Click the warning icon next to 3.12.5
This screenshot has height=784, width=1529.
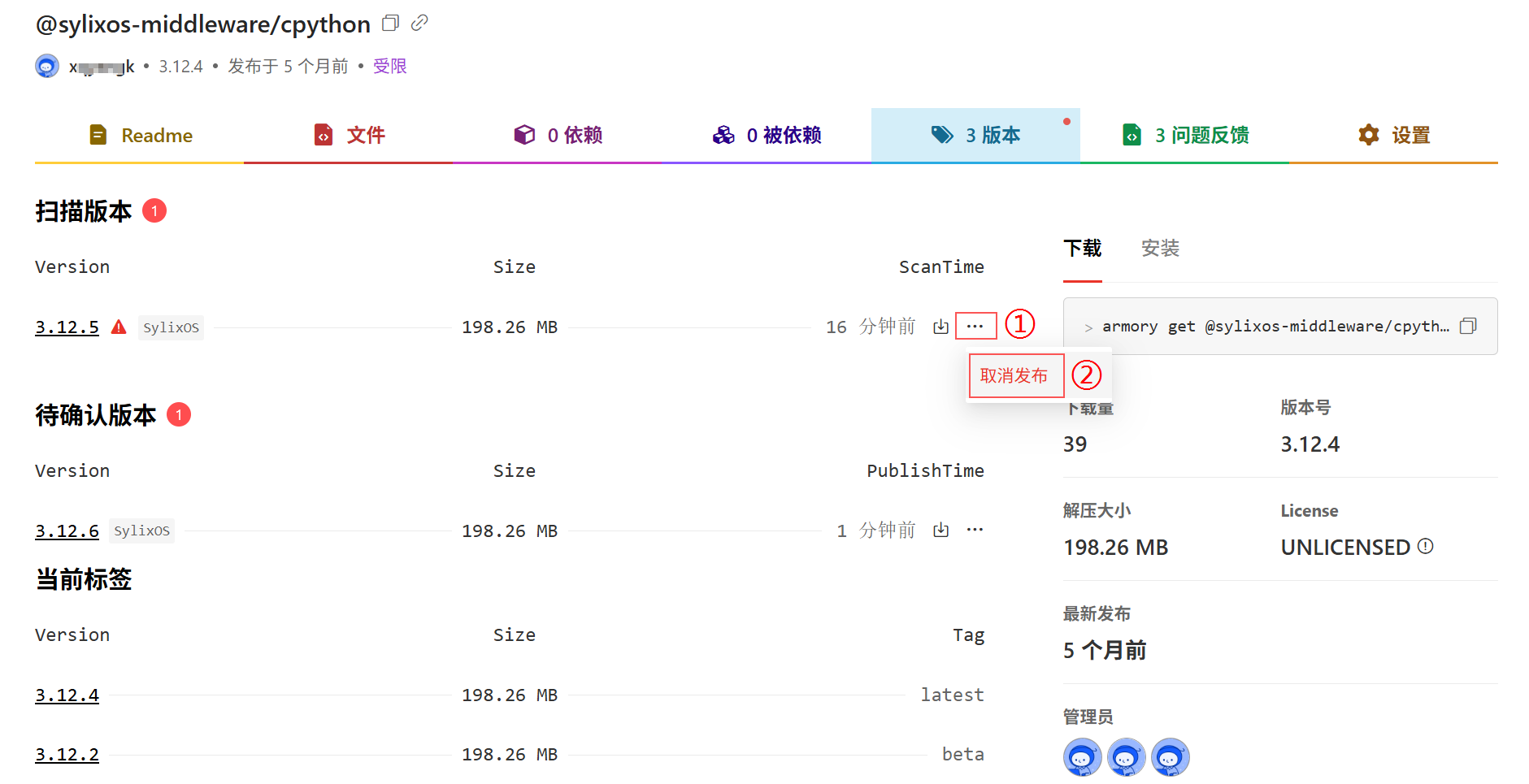click(119, 327)
